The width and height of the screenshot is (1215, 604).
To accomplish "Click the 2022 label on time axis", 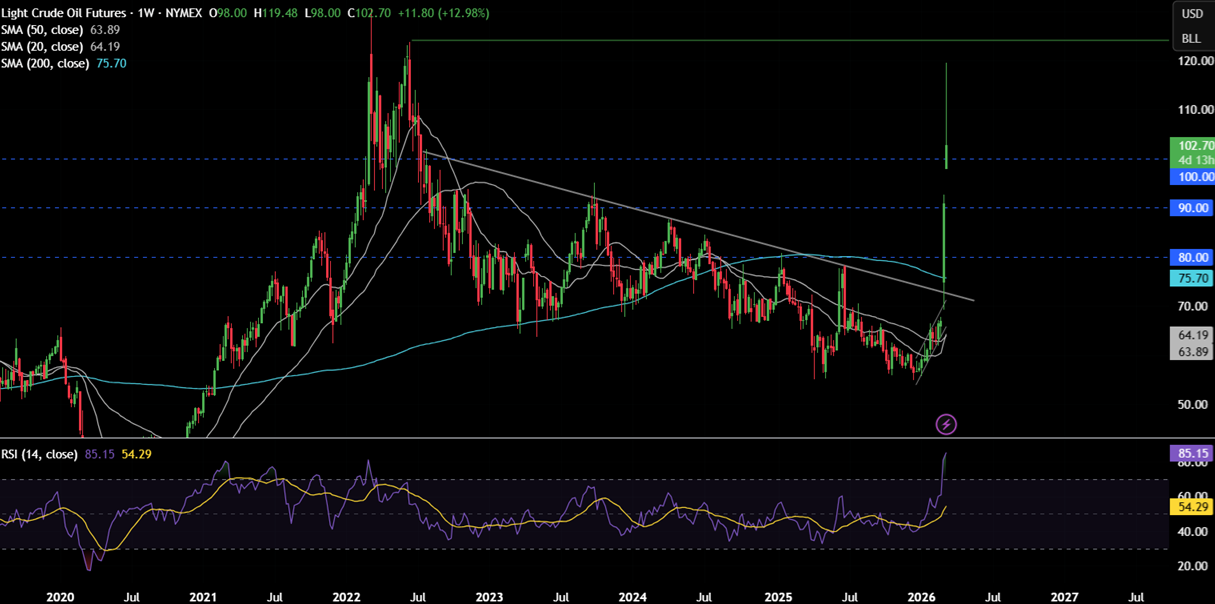I will 346,596.
